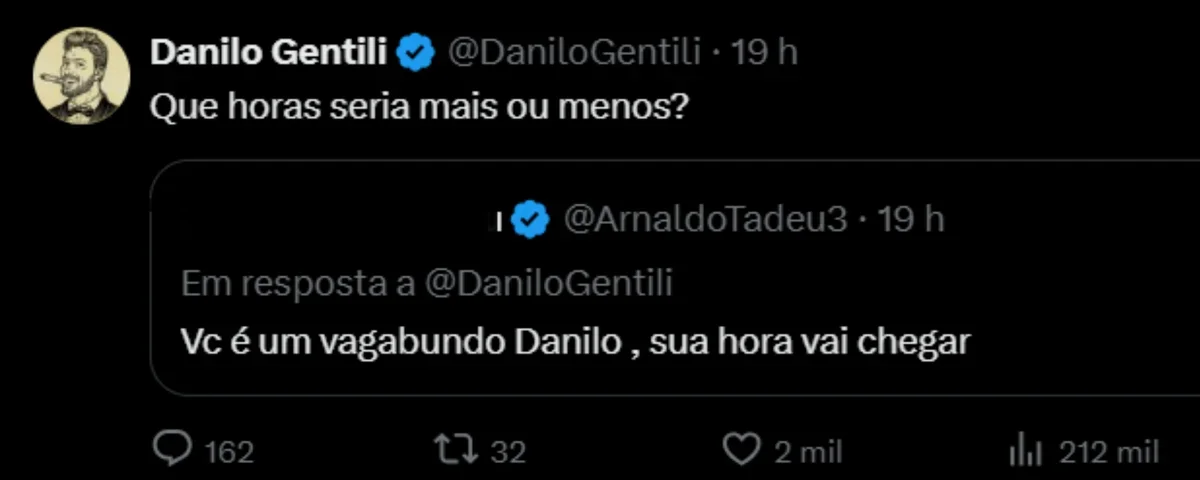Open the @DaniloGentili handle in the tweet header

click(574, 53)
